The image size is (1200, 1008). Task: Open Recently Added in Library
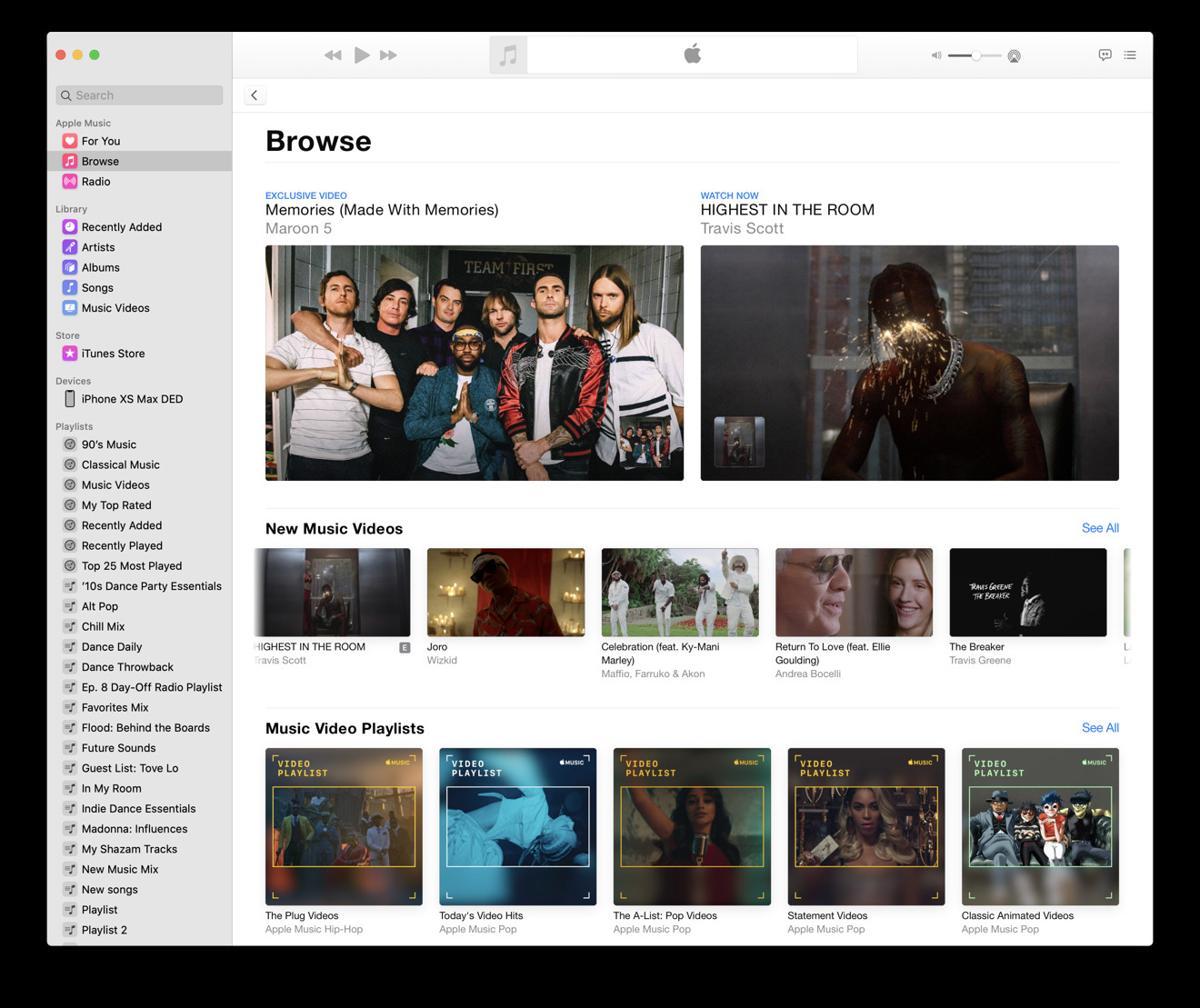[139, 227]
